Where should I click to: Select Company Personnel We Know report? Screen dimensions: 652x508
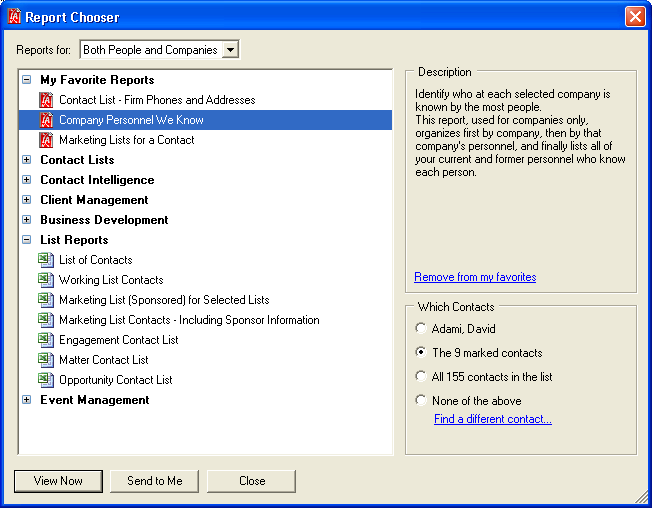coord(131,120)
